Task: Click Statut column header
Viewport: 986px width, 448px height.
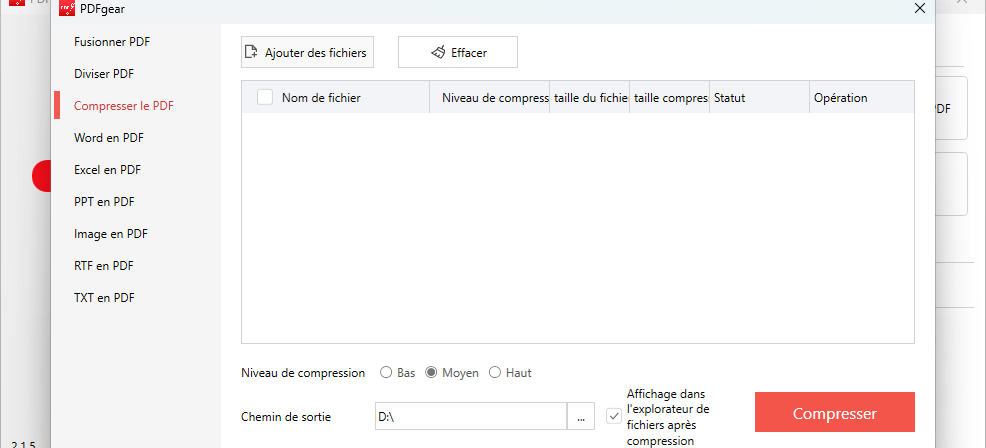Action: point(760,98)
